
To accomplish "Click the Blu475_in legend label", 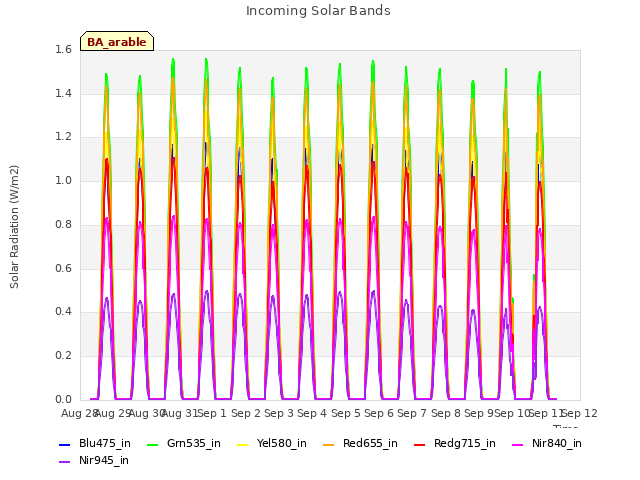I will pyautogui.click(x=105, y=443).
